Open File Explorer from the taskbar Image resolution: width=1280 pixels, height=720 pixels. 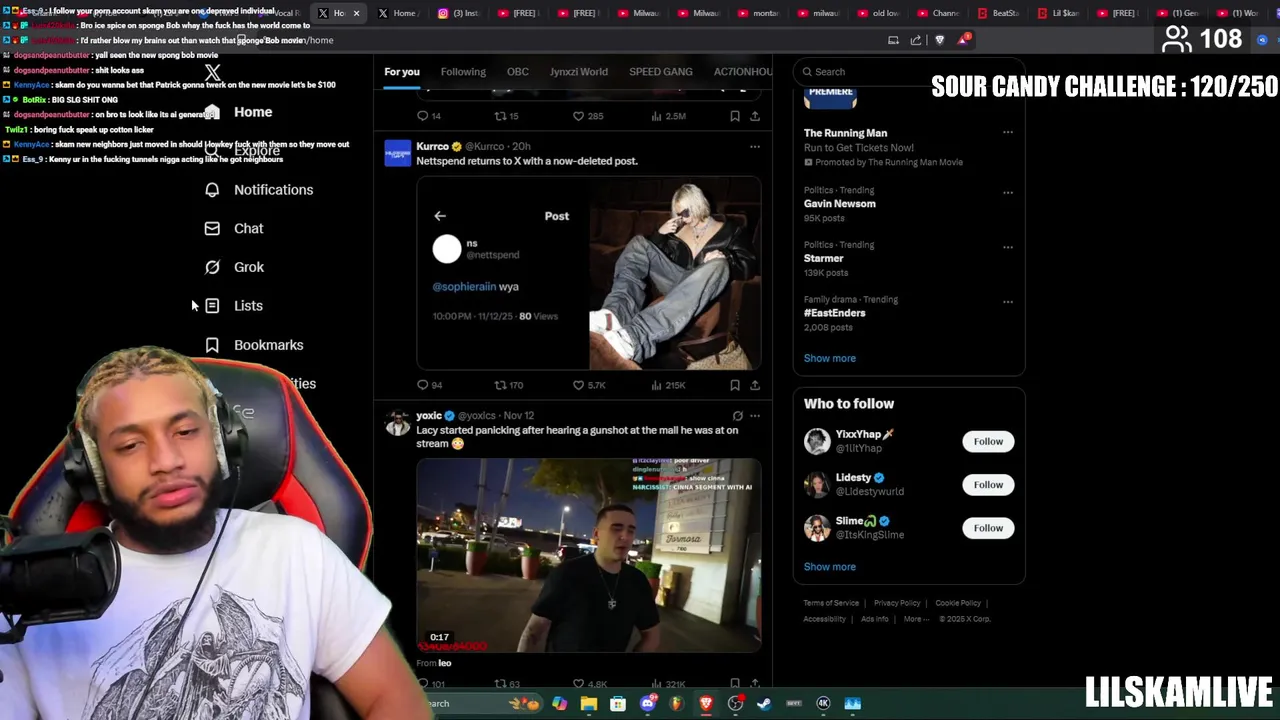589,704
